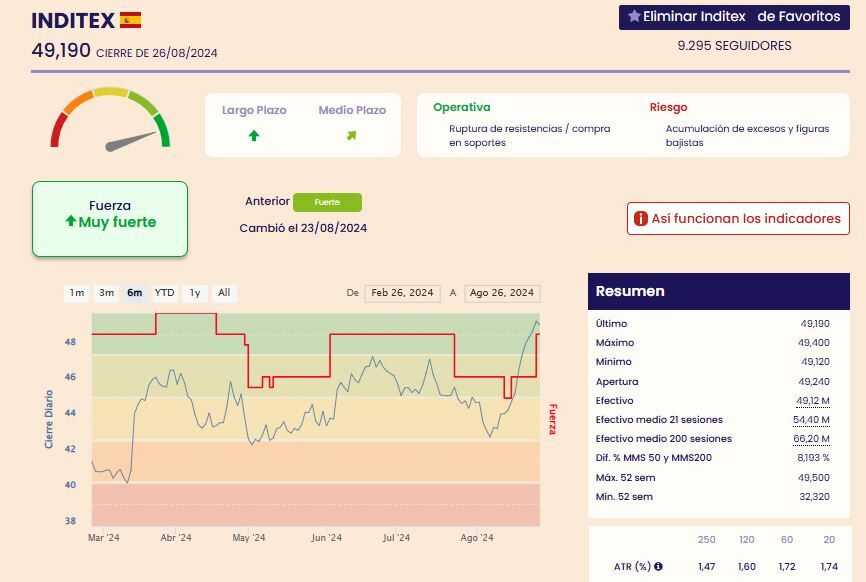Click the Spanish flag icon next to INDITEX
The image size is (866, 582).
click(x=130, y=20)
